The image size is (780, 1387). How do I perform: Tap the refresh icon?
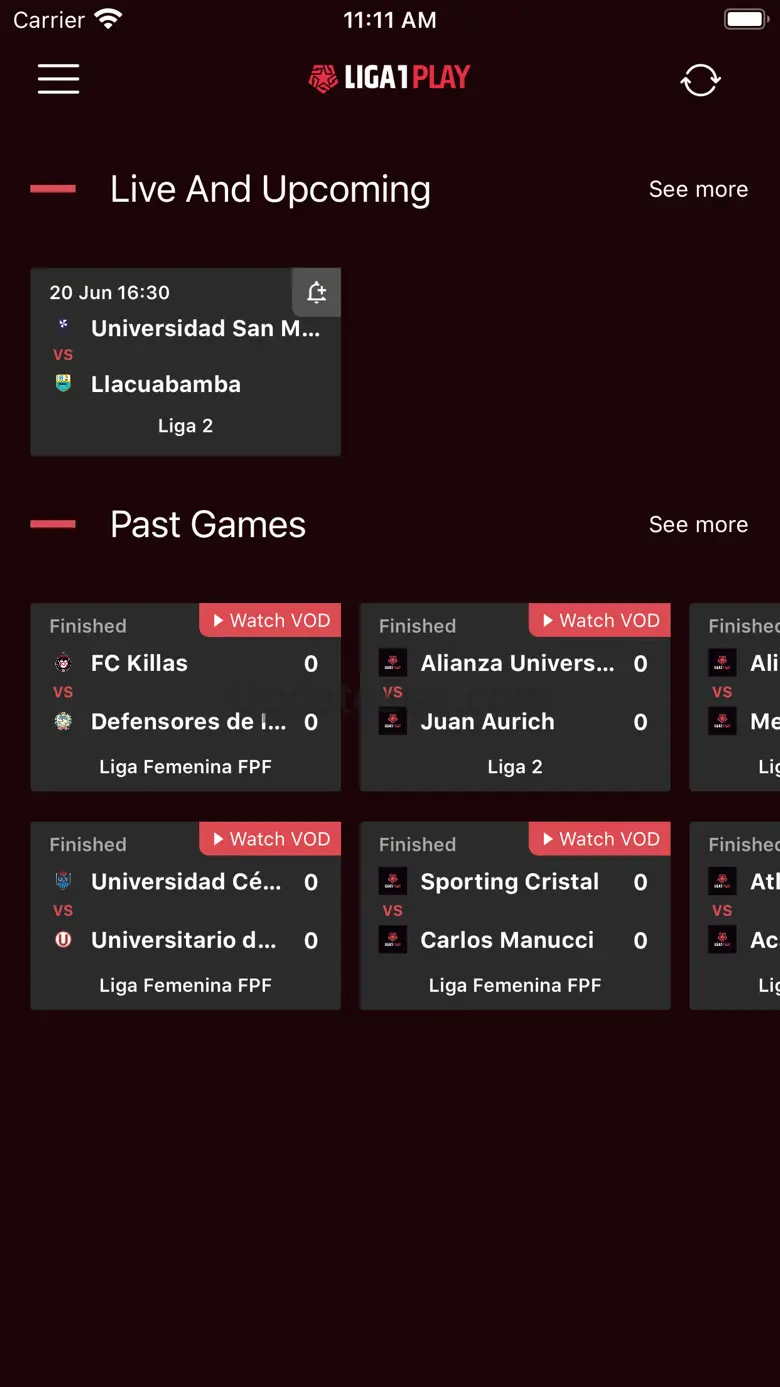click(700, 80)
